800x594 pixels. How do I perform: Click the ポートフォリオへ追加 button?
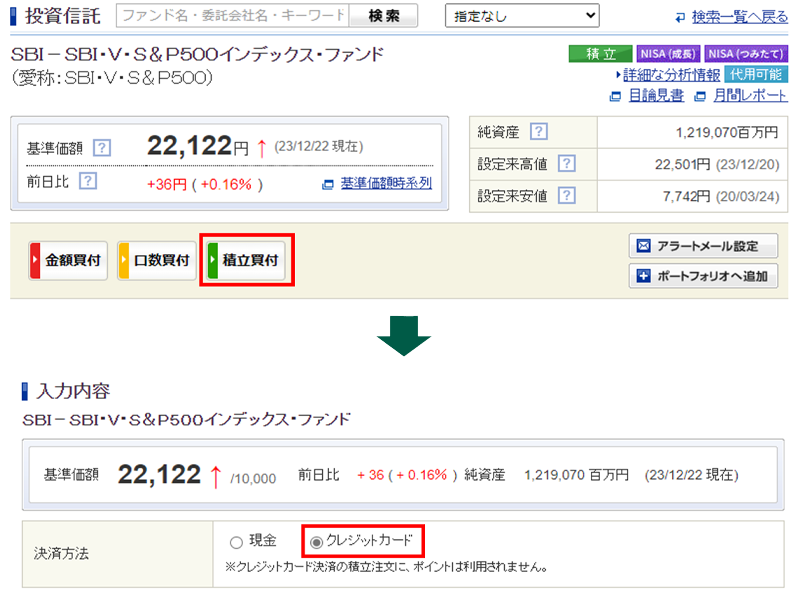coord(703,276)
